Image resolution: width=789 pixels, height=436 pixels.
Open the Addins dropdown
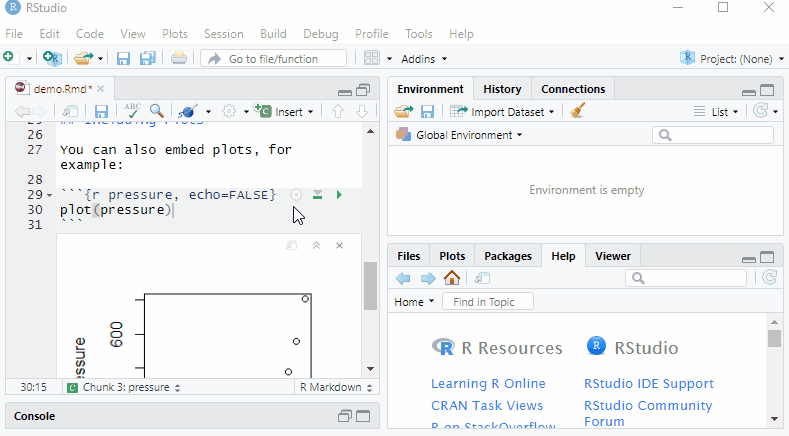424,59
